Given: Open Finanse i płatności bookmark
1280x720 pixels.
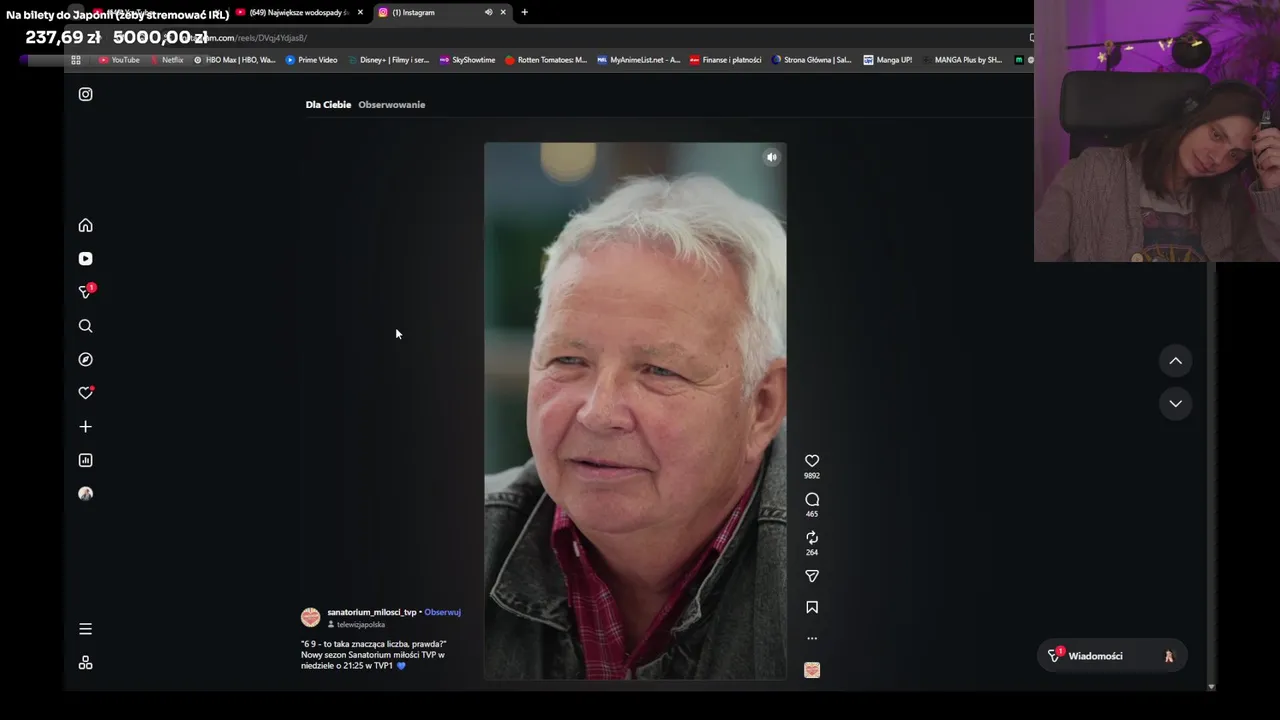Looking at the screenshot, I should 725,60.
